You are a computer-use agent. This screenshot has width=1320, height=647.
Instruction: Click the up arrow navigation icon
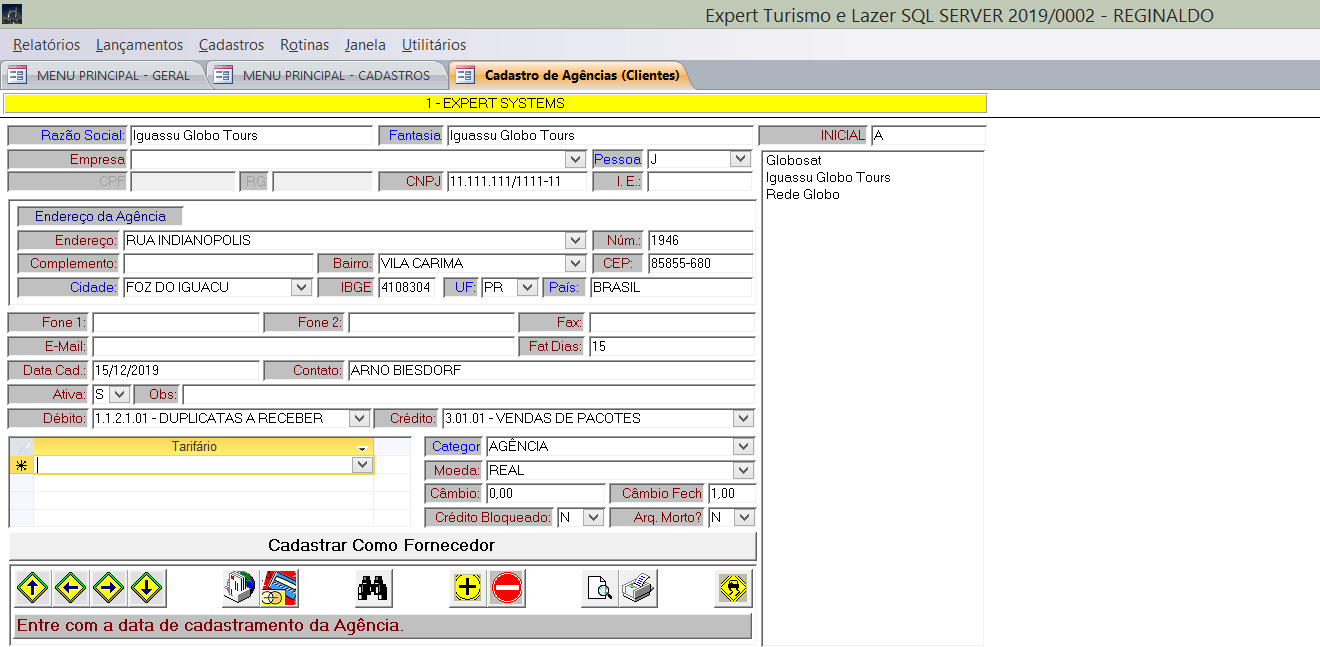pos(33,589)
